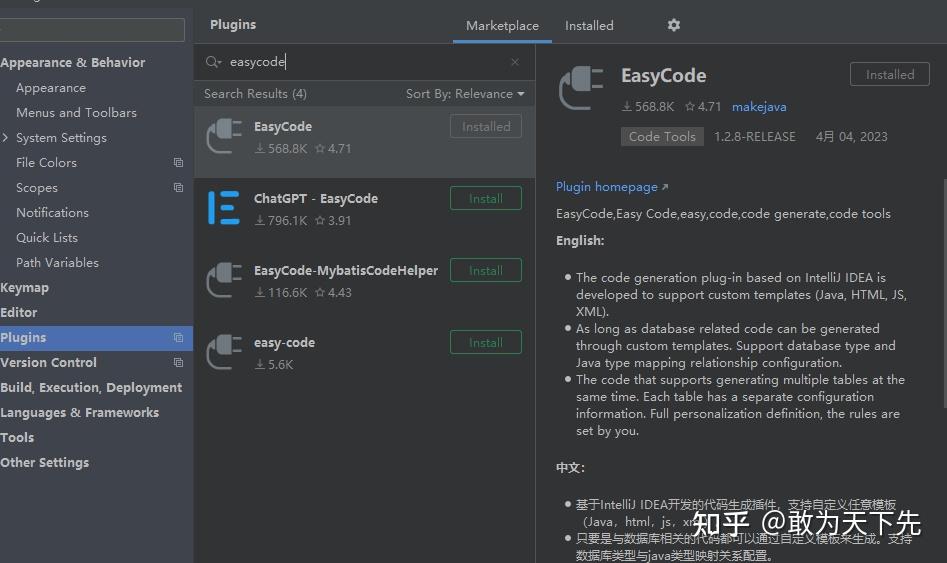Click the Installed button in EasyCode result row
947x563 pixels.
[486, 127]
